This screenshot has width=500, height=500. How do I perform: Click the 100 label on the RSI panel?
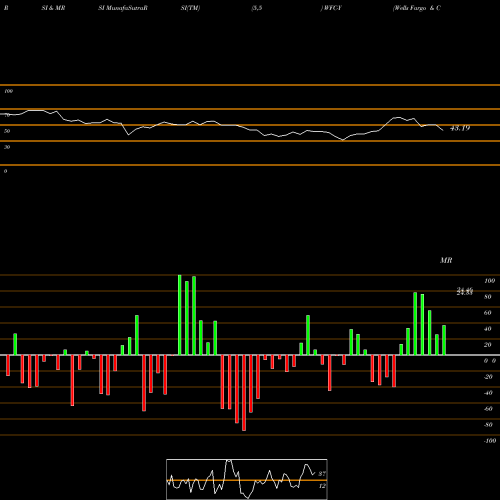pyautogui.click(x=8, y=91)
